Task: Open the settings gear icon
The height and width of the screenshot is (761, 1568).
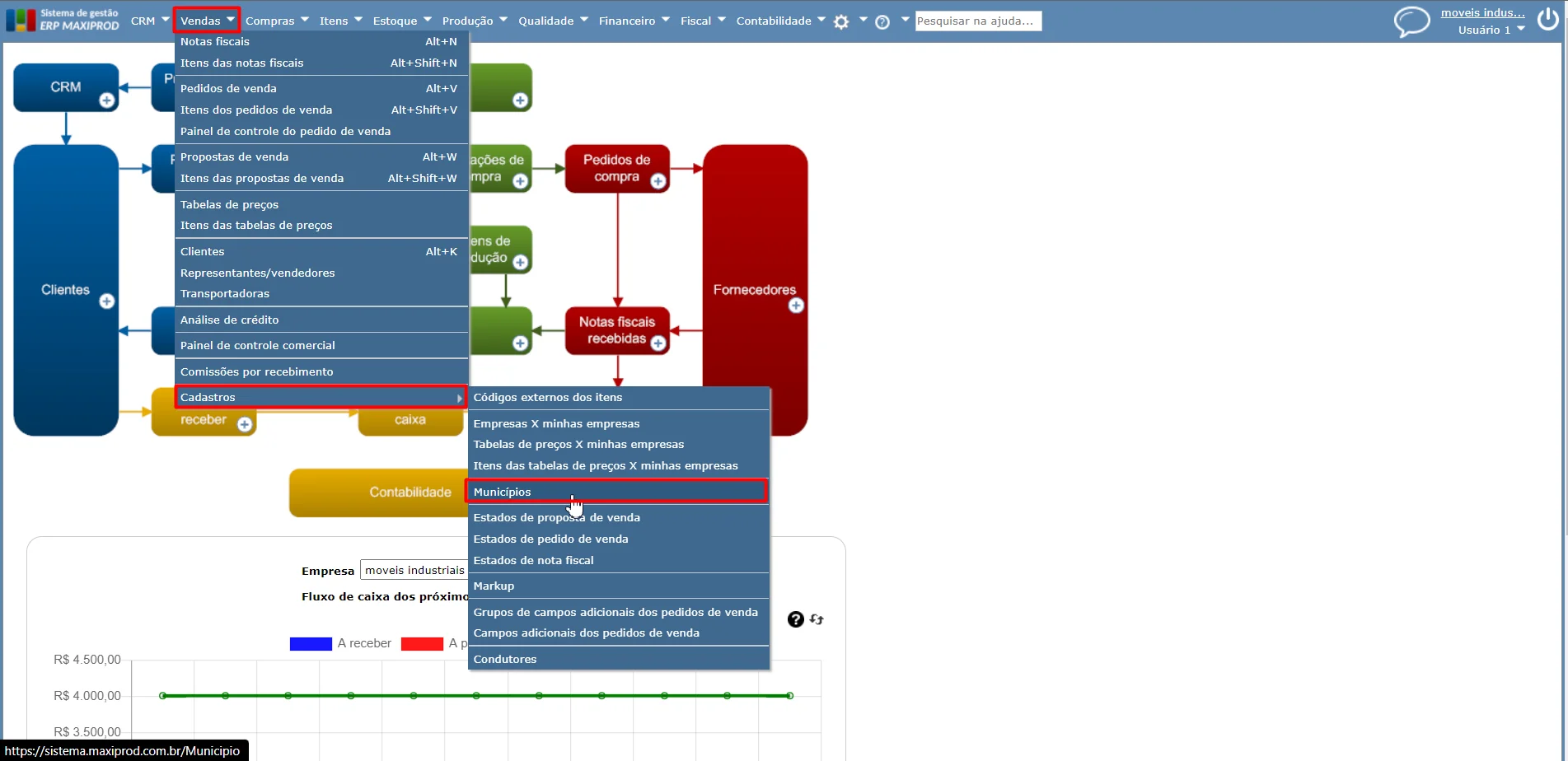Action: pyautogui.click(x=840, y=22)
